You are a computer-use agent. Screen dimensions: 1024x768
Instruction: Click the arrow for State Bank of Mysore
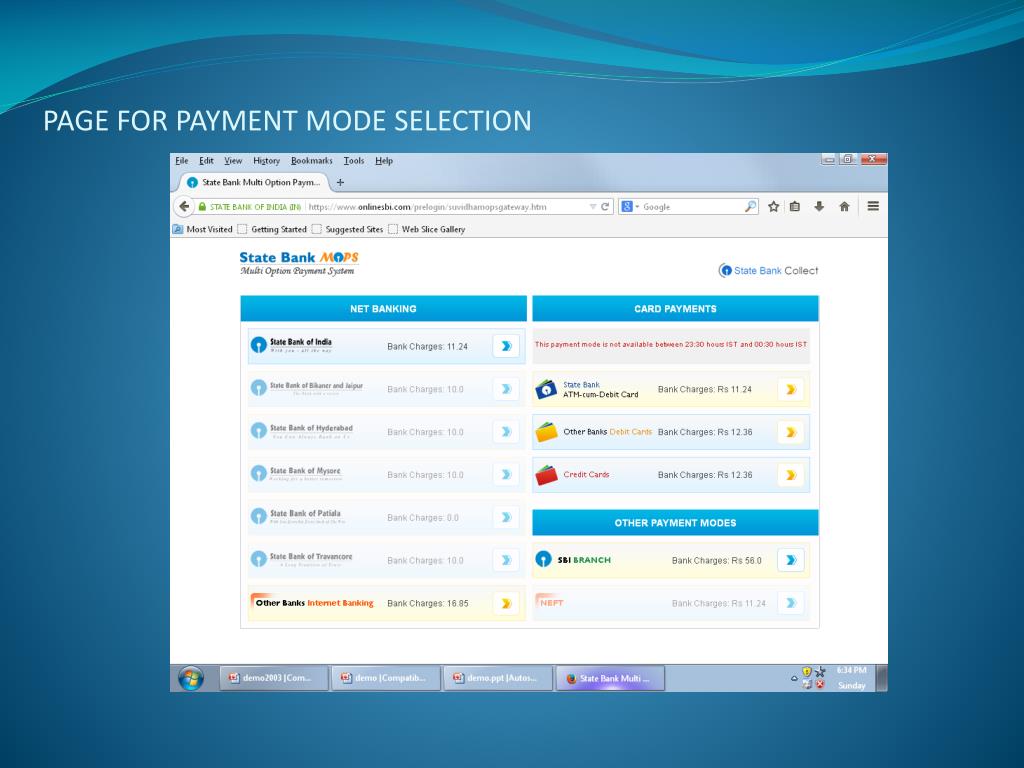pos(506,475)
